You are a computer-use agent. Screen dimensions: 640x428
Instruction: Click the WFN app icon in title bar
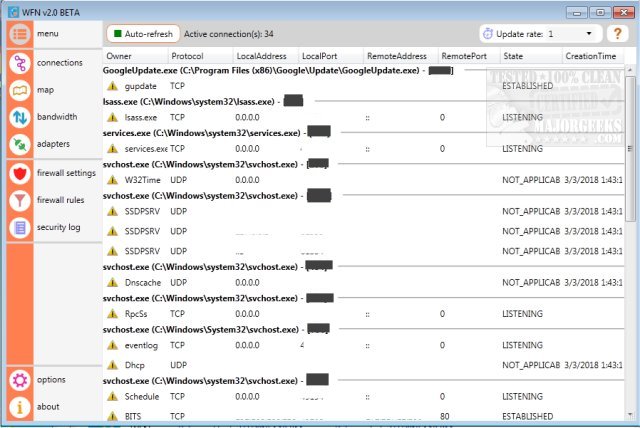tap(13, 12)
